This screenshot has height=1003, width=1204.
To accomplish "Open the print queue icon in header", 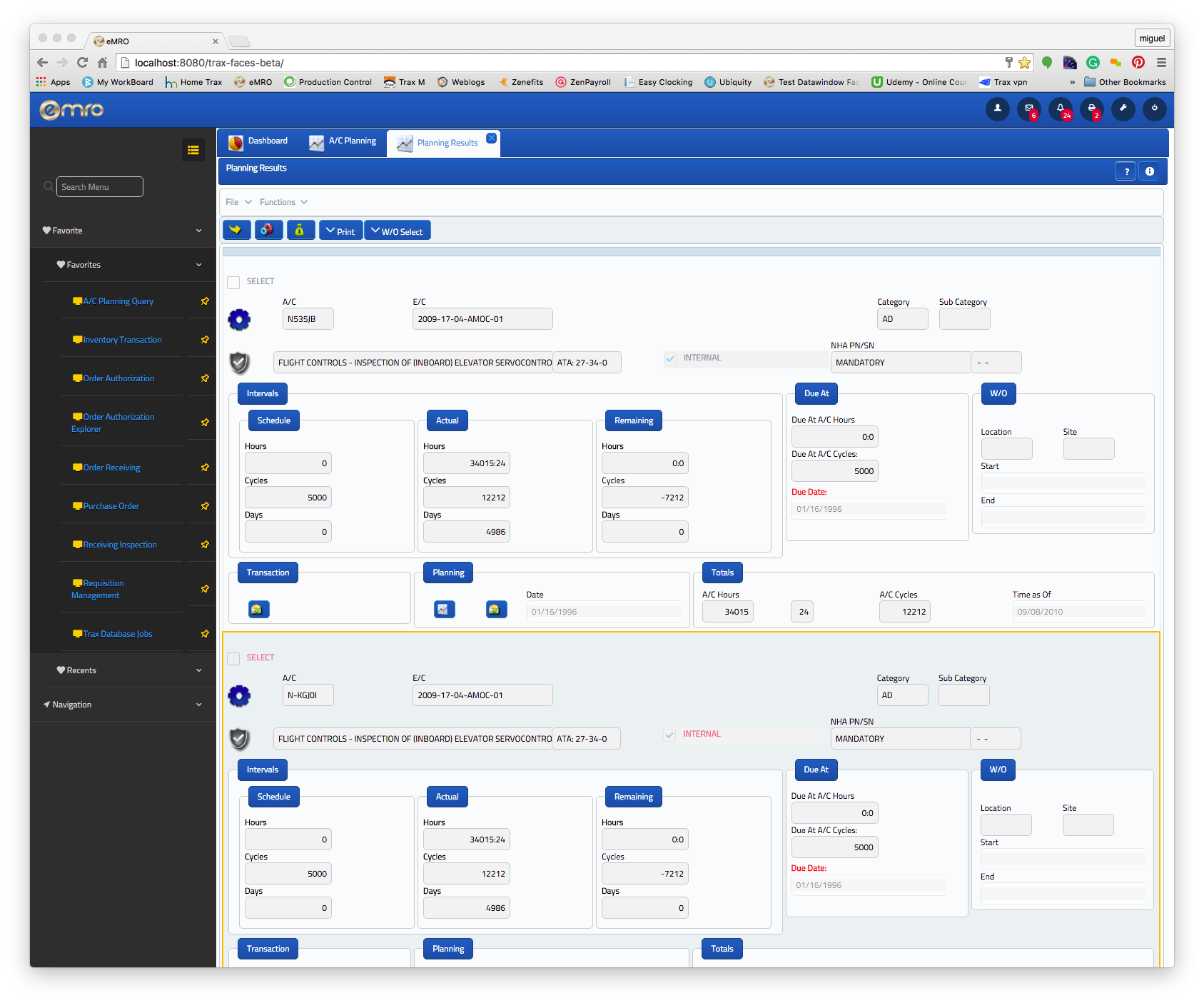I will [1092, 109].
